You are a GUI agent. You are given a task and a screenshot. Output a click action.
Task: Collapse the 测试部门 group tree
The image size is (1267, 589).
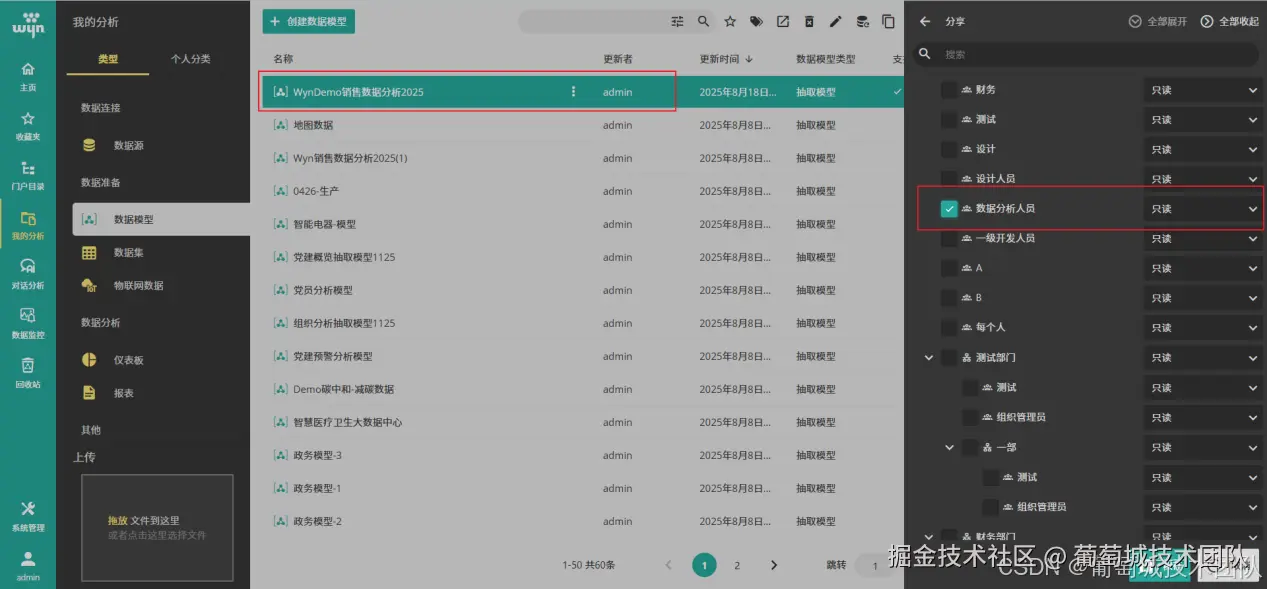point(928,357)
